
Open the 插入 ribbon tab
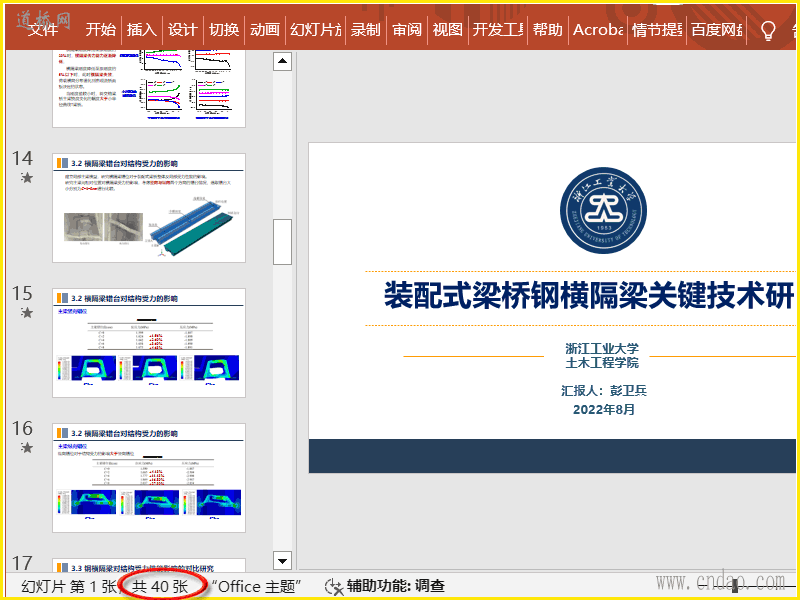coord(141,30)
